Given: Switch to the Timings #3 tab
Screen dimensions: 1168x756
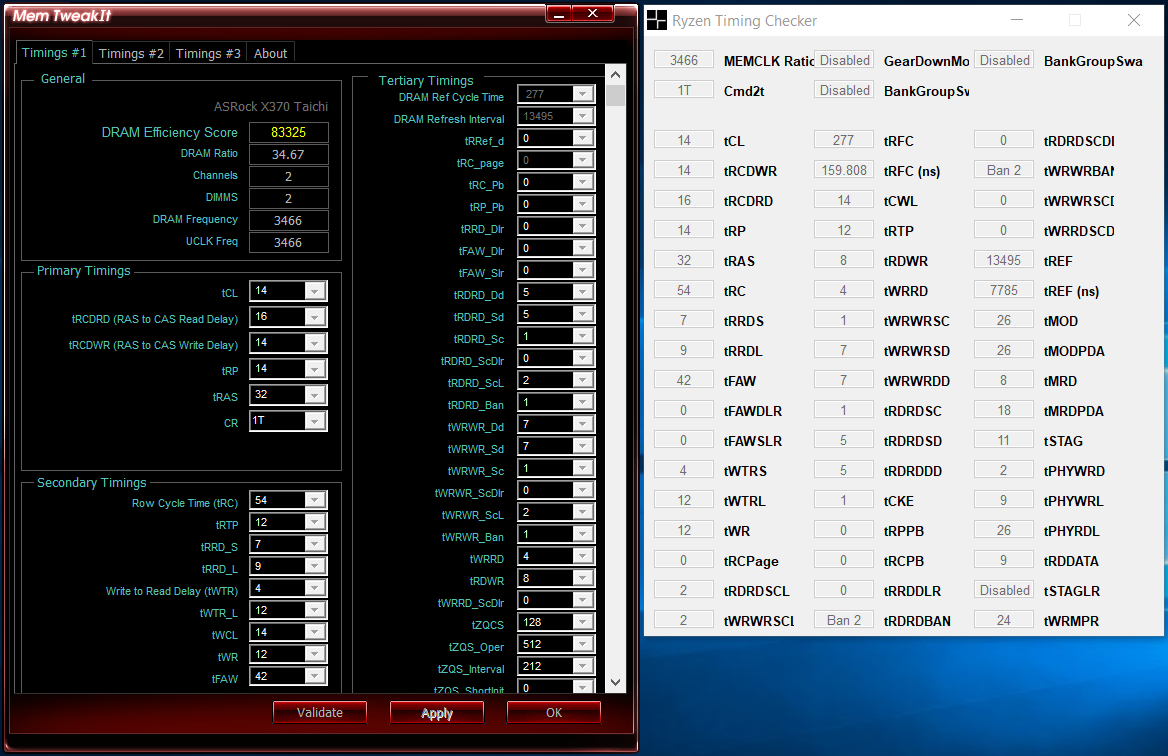Looking at the screenshot, I should click(x=208, y=54).
